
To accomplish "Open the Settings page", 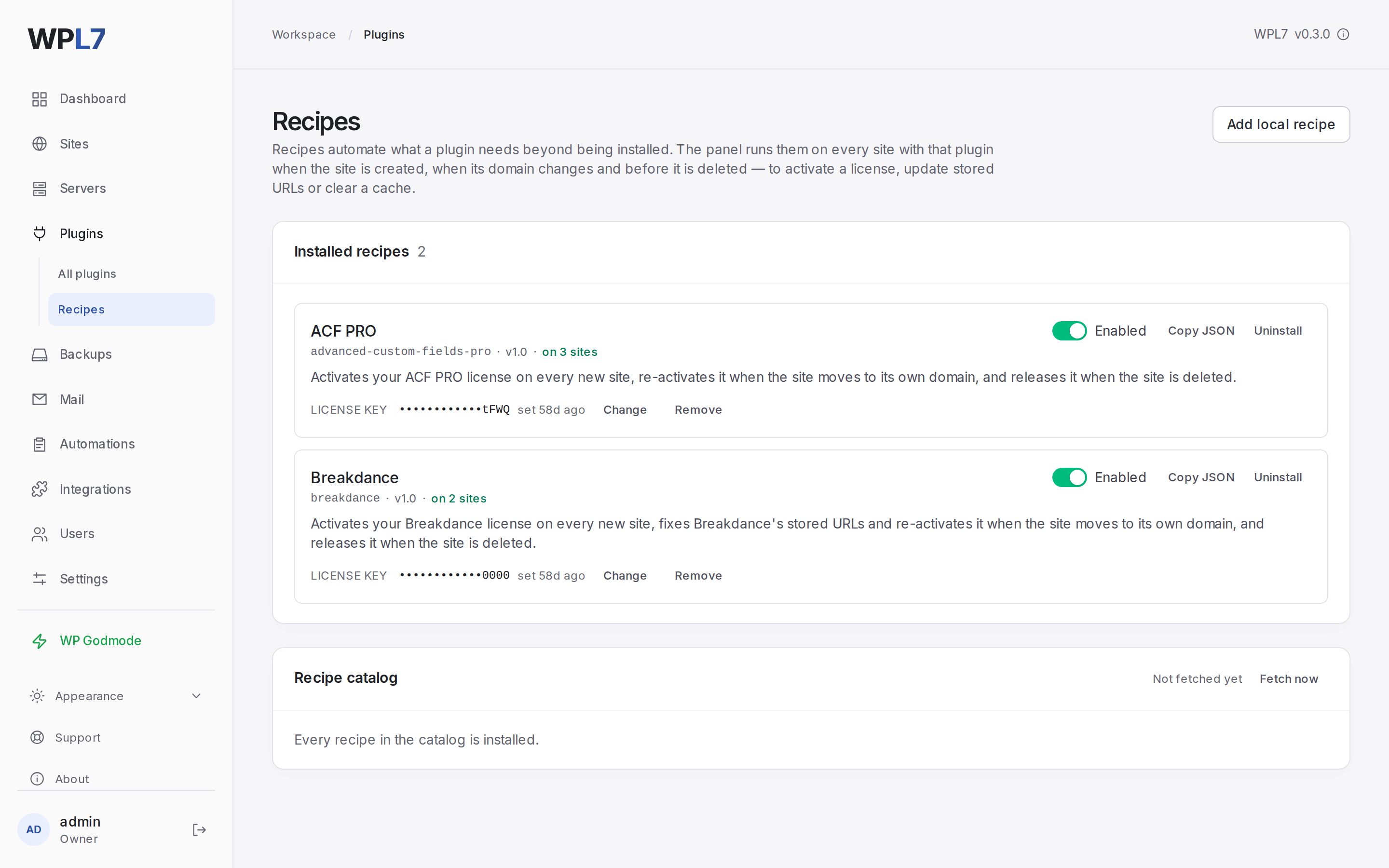I will click(x=116, y=579).
